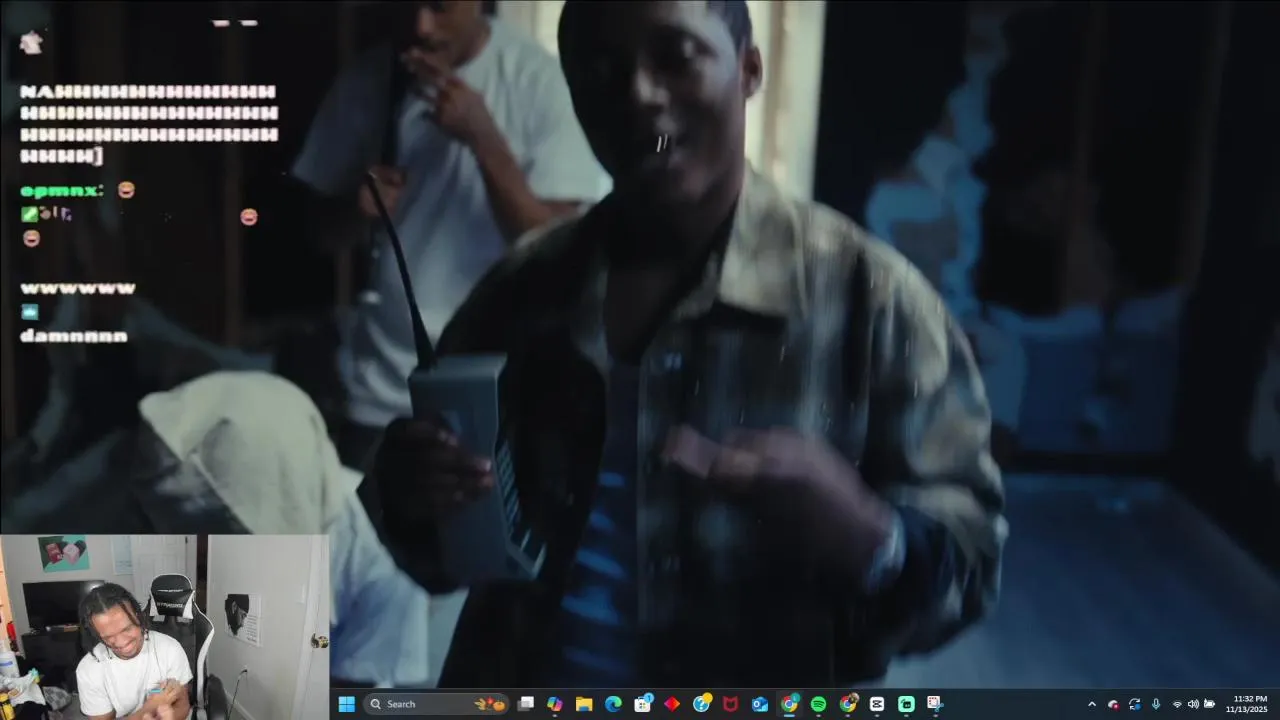Open the red diamond app on taskbar
The height and width of the screenshot is (720, 1280).
(672, 704)
